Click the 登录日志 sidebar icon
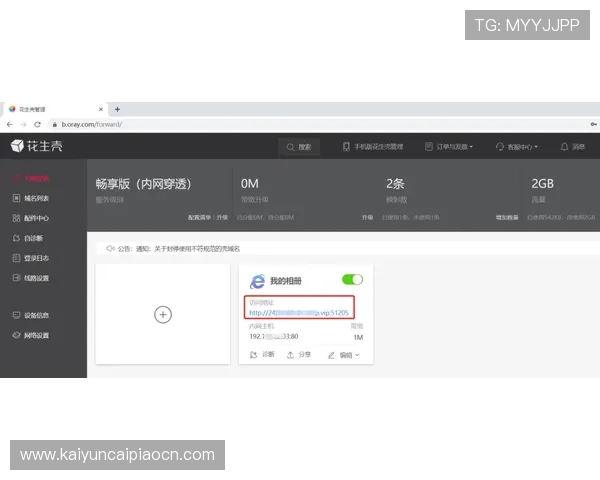Screen dimensions: 600x480 16,258
